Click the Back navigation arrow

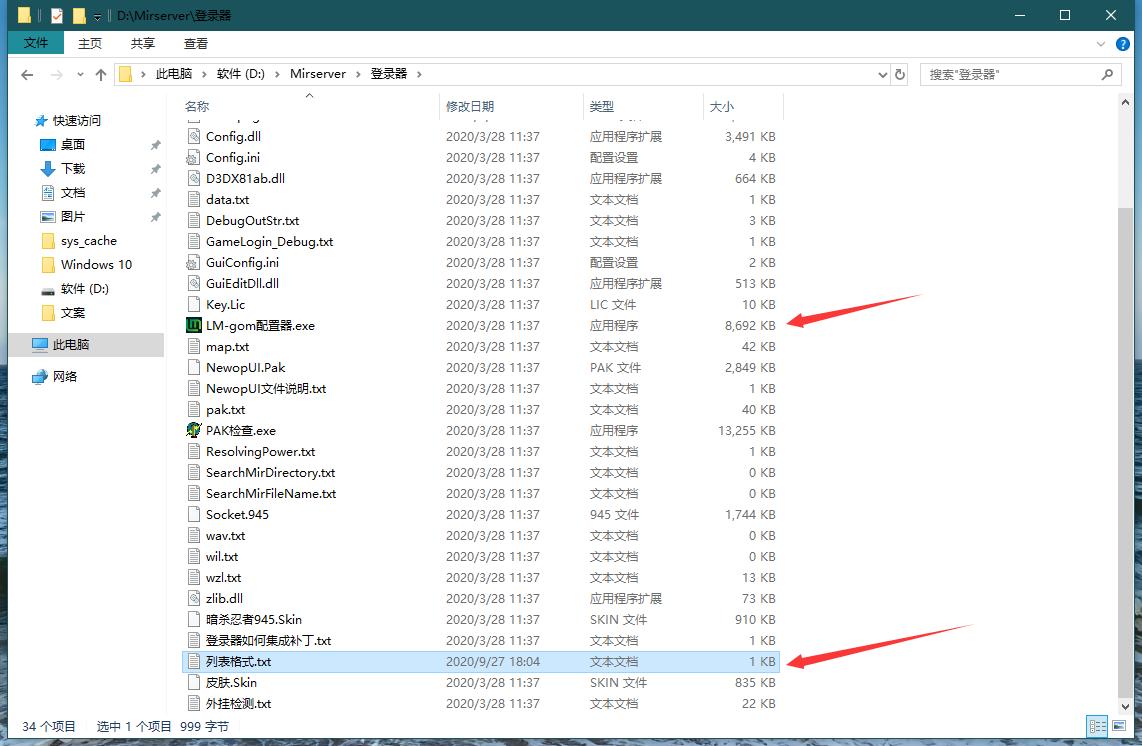(26, 74)
